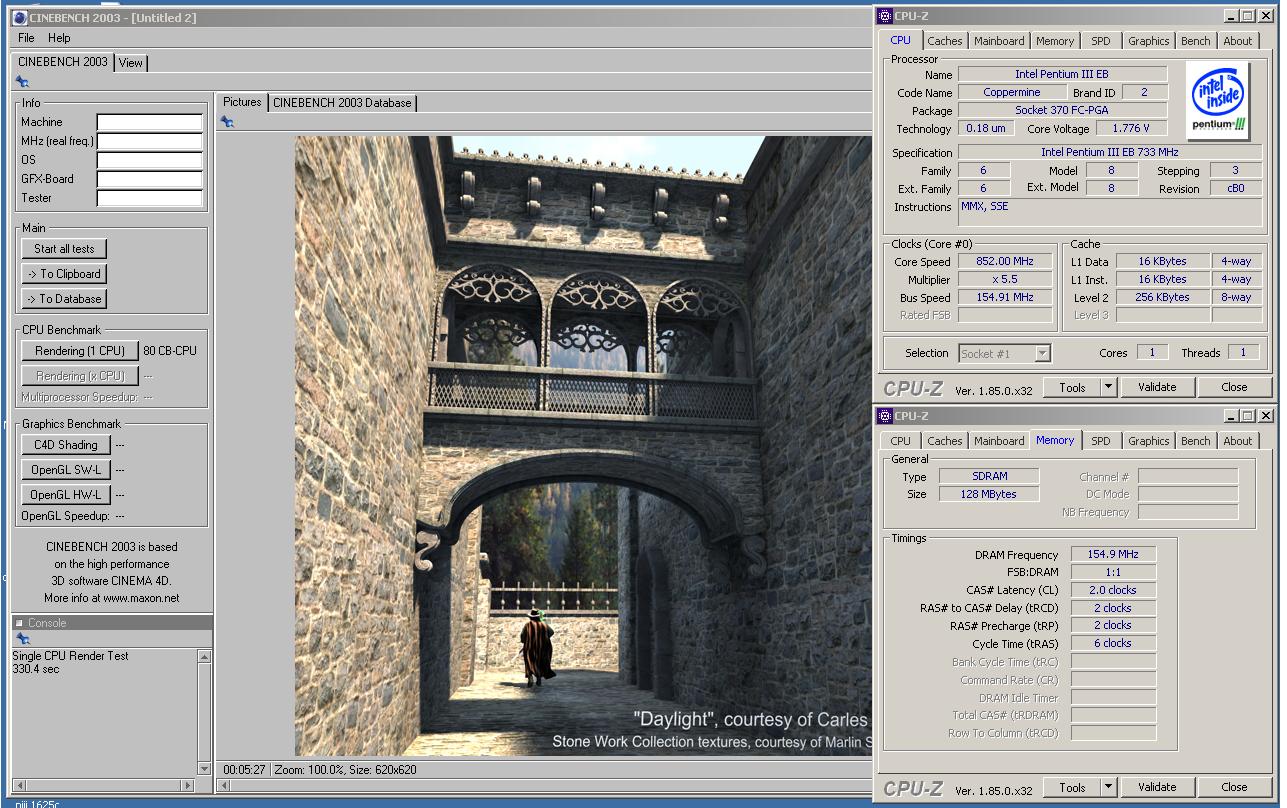The width and height of the screenshot is (1287, 808).
Task: Click the console scrollbar up arrow
Action: point(204,657)
